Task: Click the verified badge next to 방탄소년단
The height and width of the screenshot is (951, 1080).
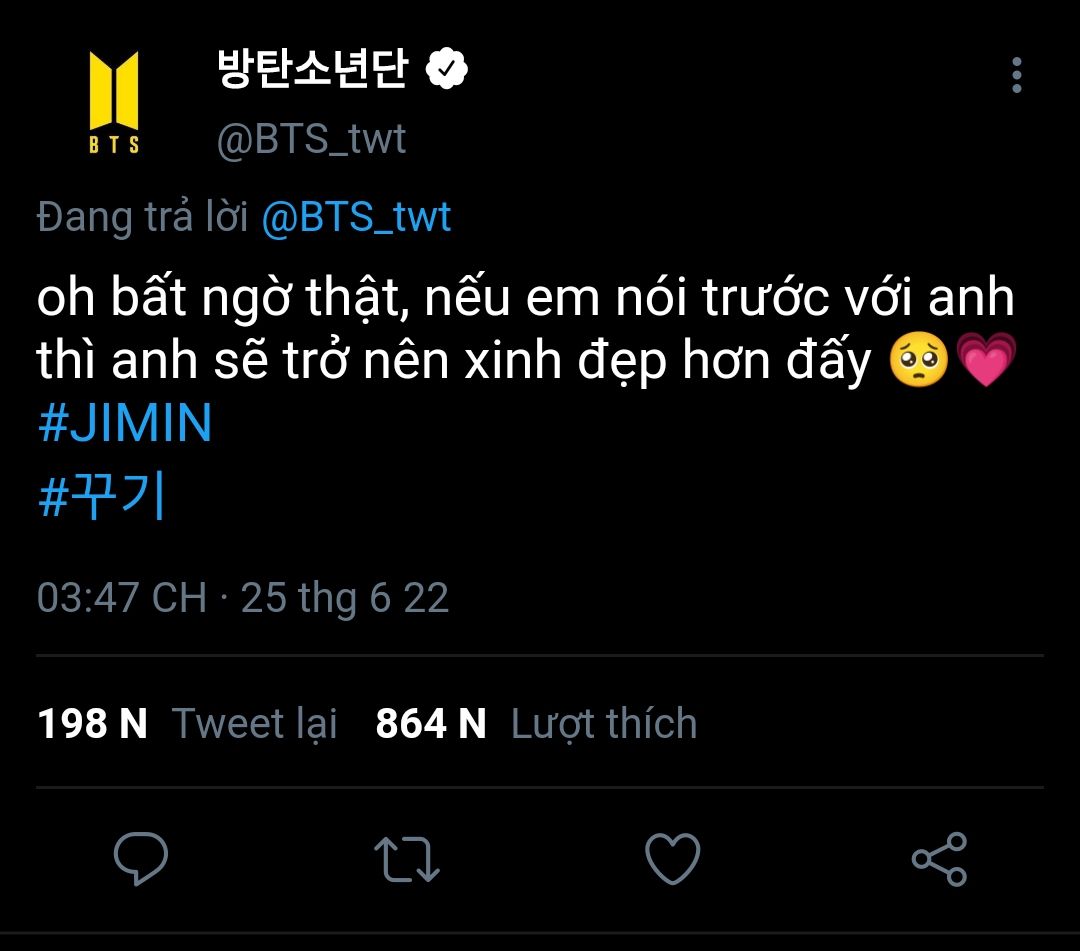Action: 448,69
